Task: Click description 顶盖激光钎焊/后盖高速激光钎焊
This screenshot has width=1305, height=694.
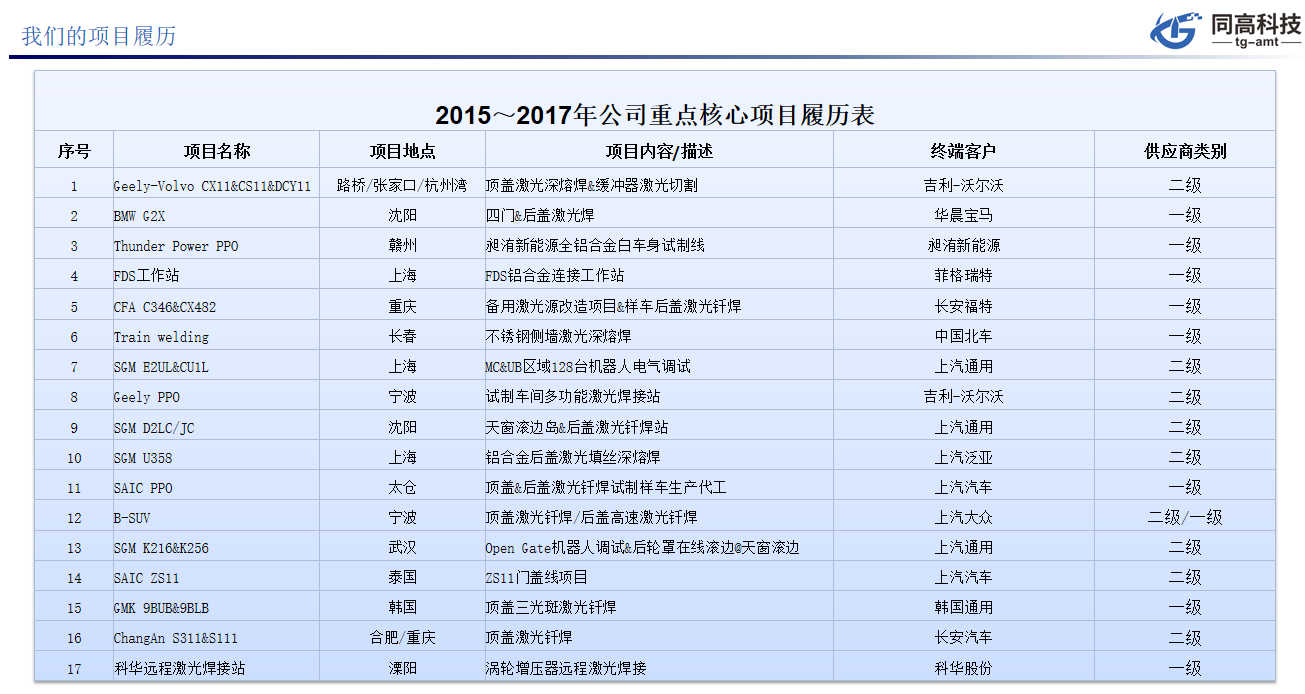Action: click(x=592, y=518)
